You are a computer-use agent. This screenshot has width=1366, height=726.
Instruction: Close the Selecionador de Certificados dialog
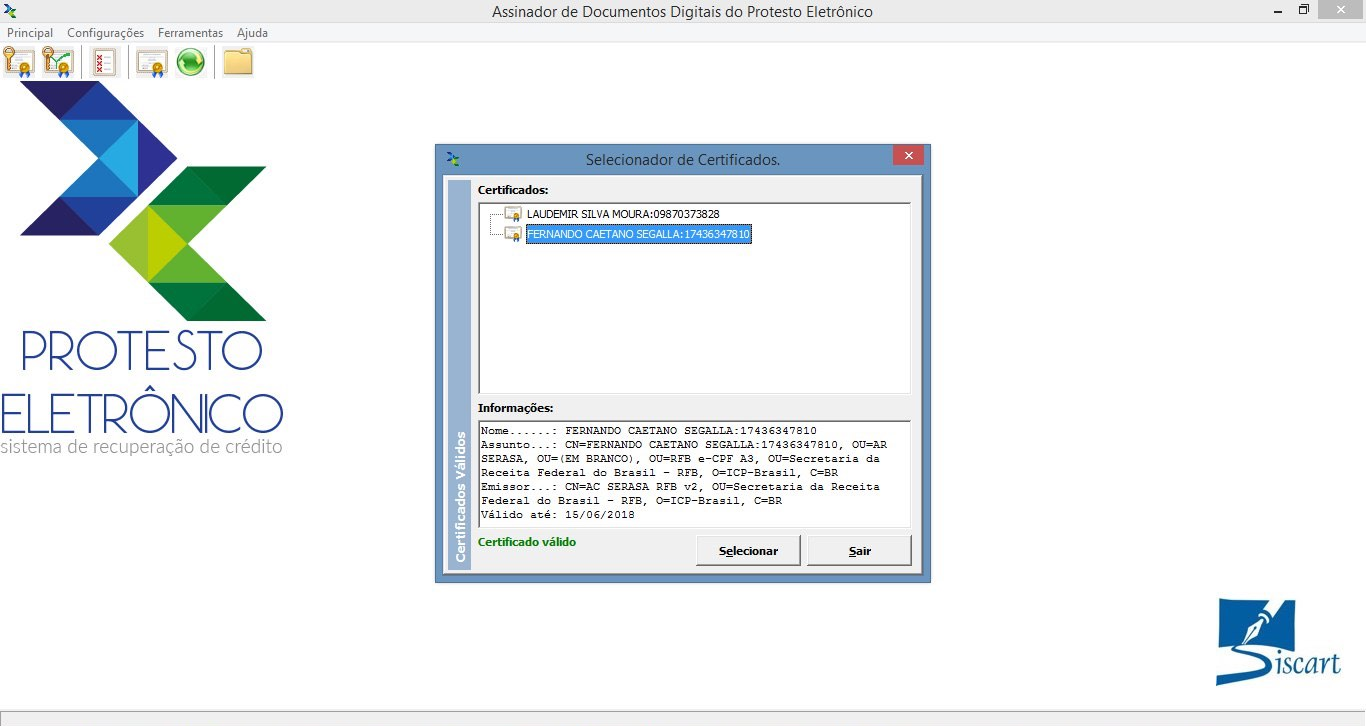(908, 156)
